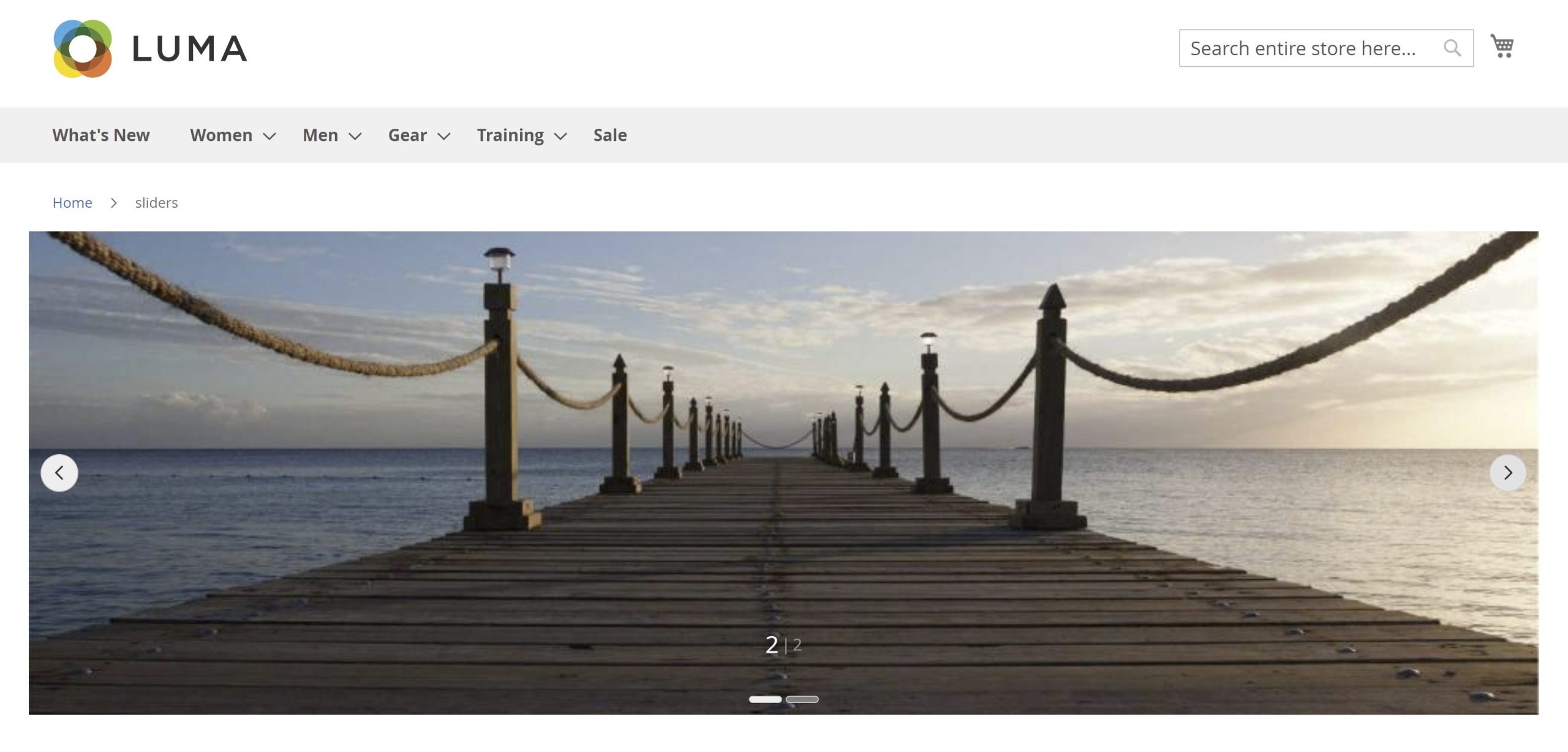Click the Home breadcrumb link

click(x=72, y=202)
